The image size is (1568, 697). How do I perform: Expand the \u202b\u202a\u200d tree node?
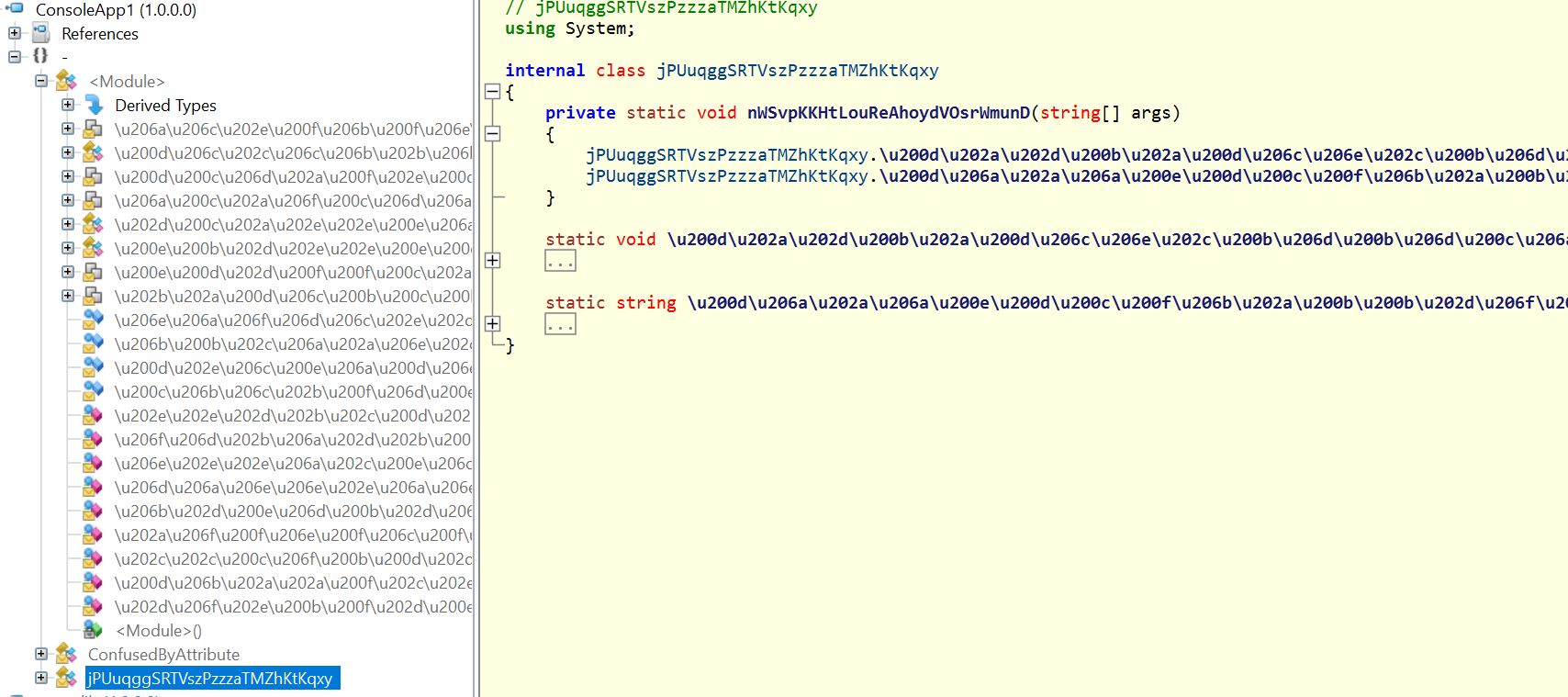(x=68, y=296)
